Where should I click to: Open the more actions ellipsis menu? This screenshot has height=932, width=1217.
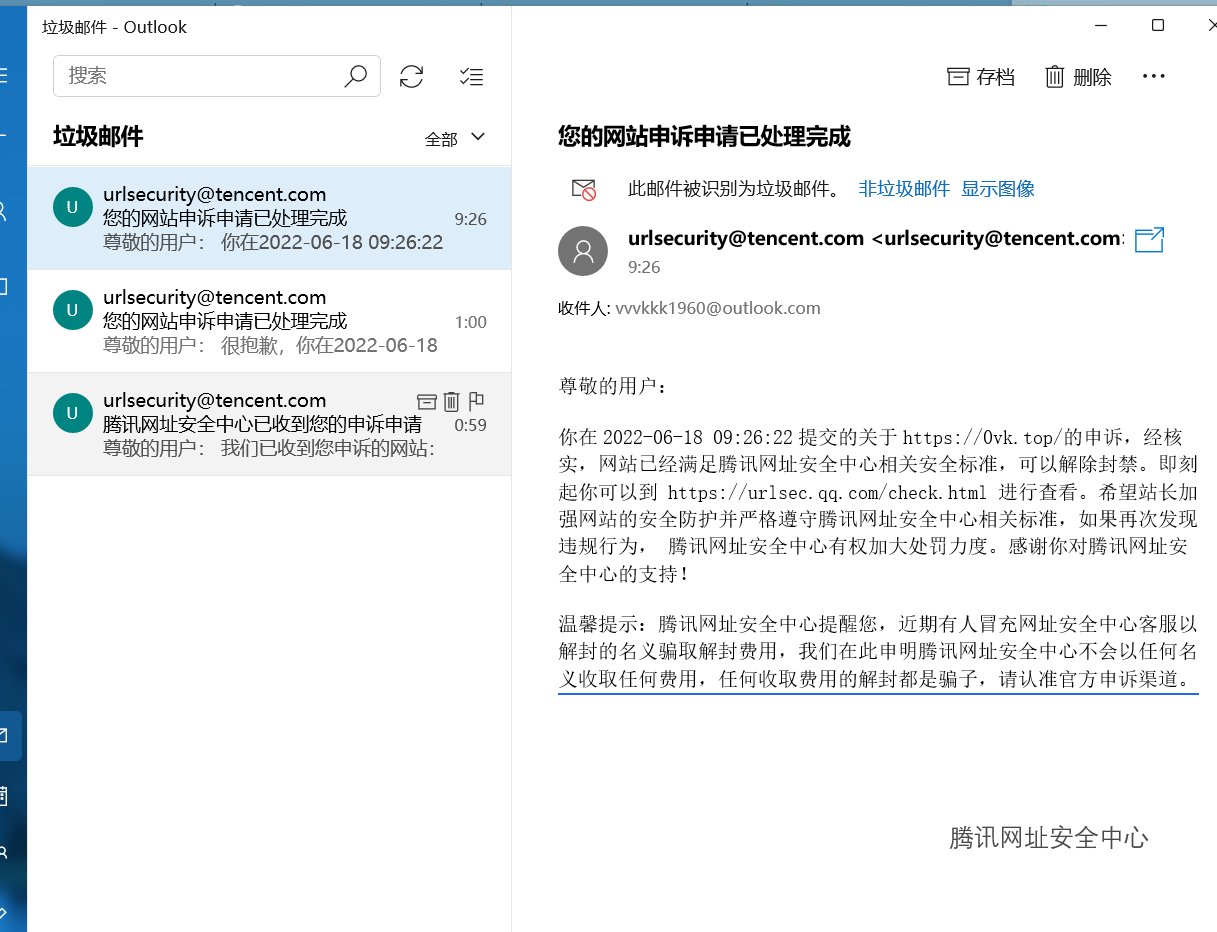pos(1154,76)
